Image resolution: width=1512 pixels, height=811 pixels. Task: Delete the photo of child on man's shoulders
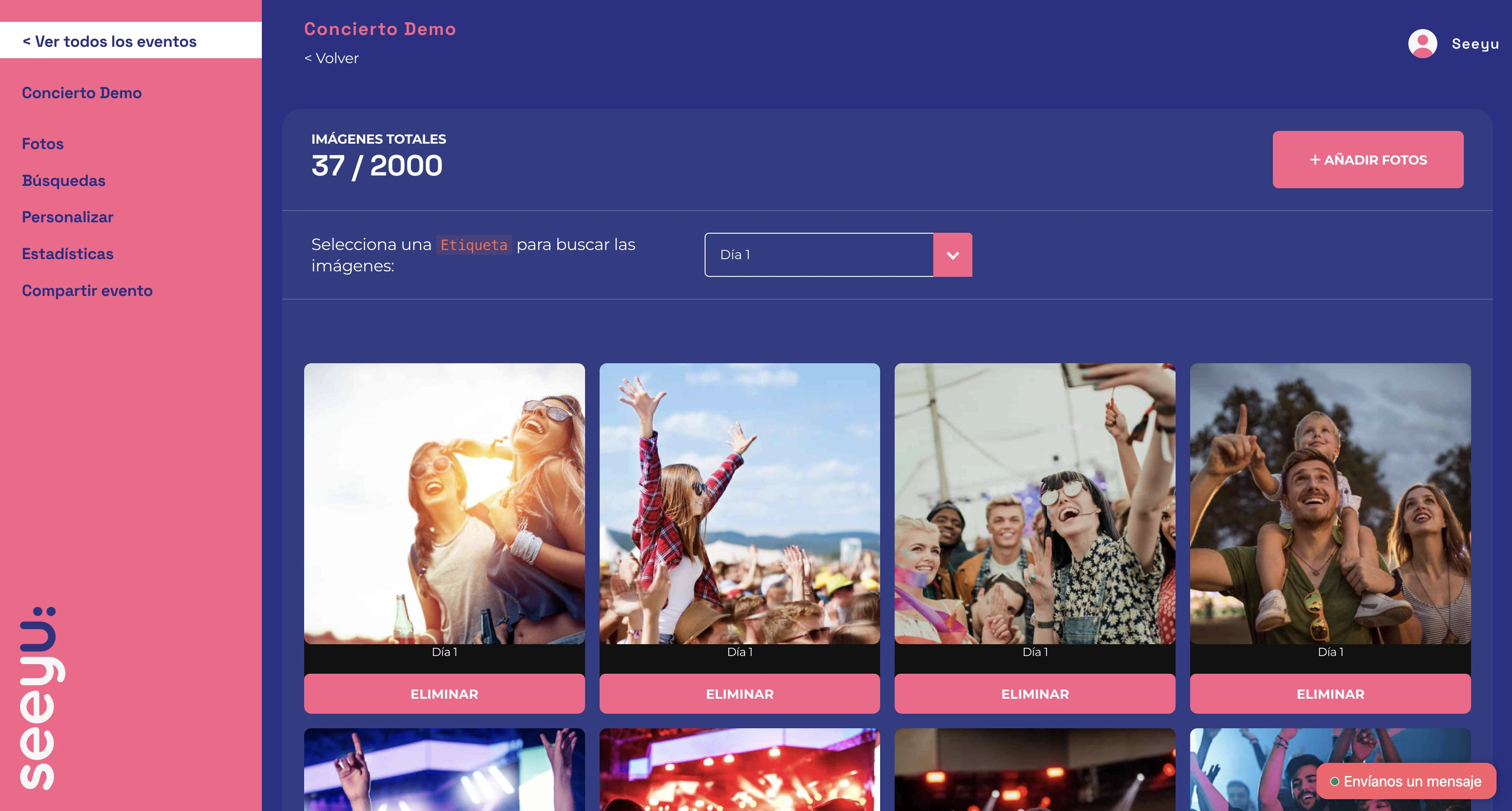click(1330, 694)
